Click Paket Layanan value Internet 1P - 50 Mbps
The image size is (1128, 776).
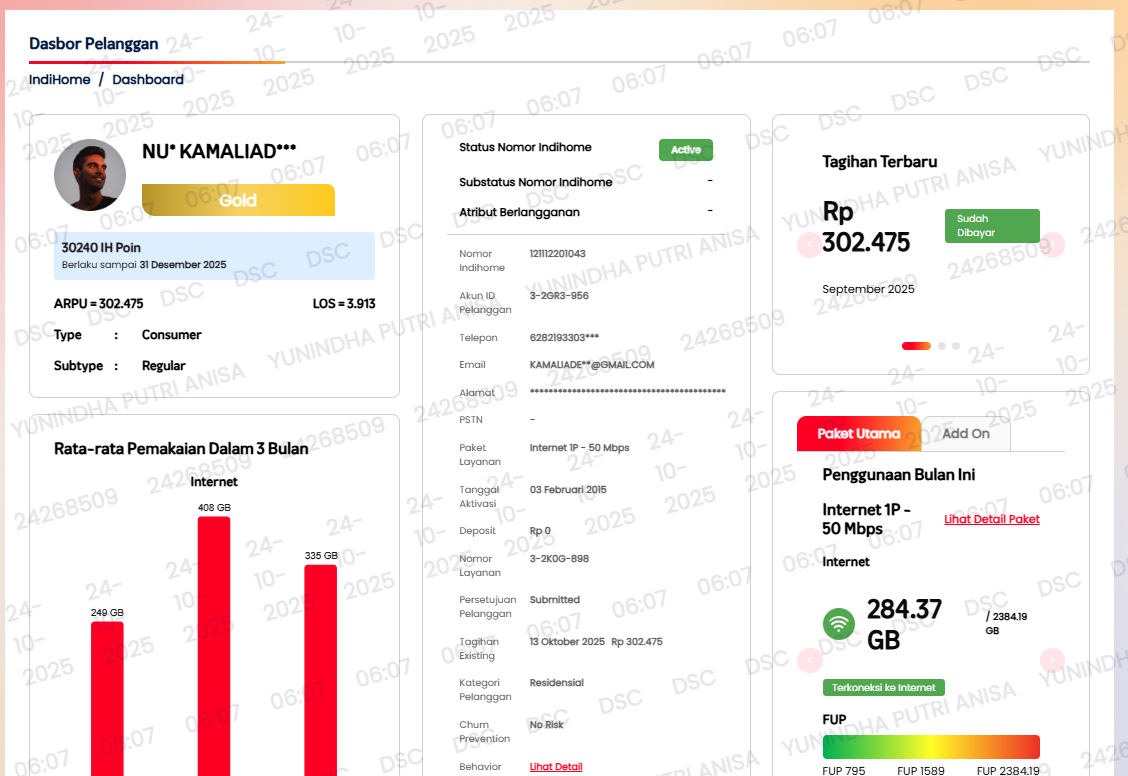coord(579,447)
